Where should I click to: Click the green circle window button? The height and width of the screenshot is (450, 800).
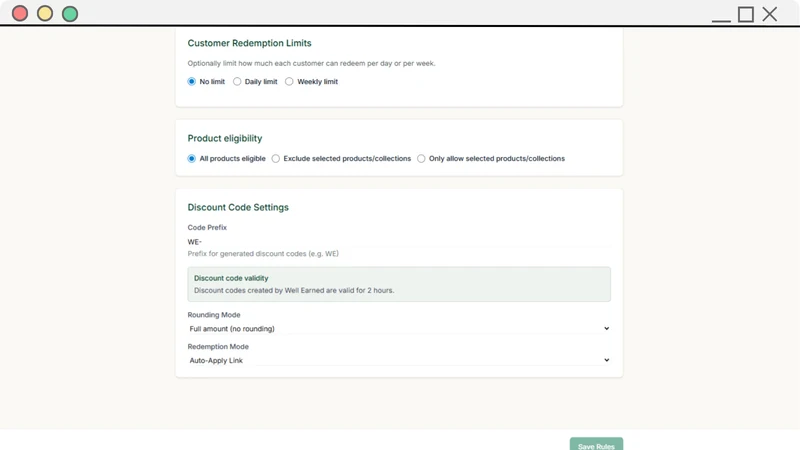click(70, 13)
